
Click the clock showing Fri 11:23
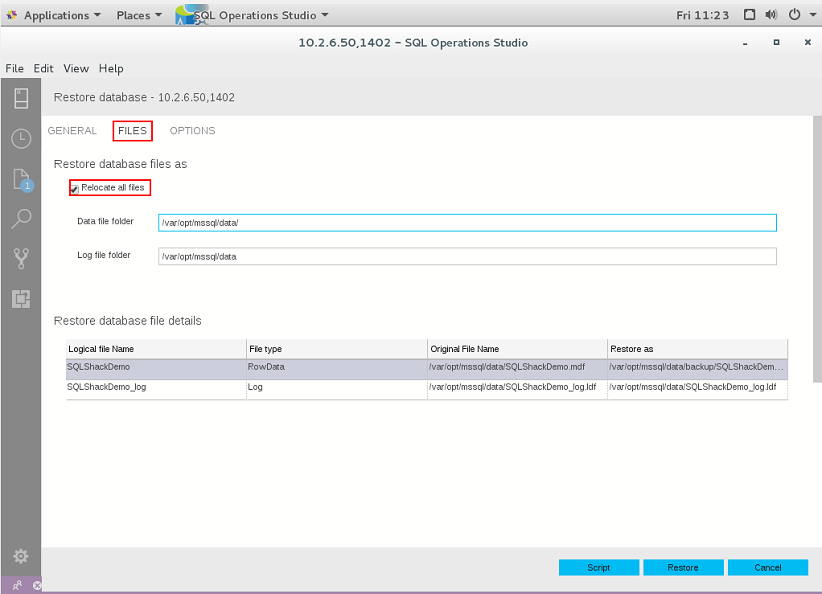(x=702, y=15)
